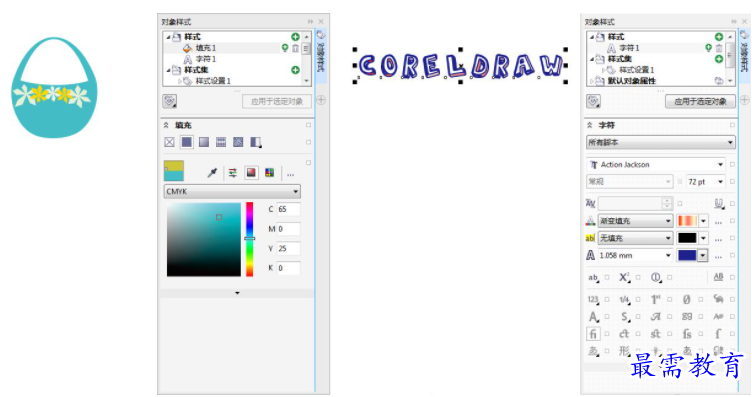This screenshot has height=397, width=752.
Task: Toggle the slashed zero icon
Action: [x=687, y=300]
